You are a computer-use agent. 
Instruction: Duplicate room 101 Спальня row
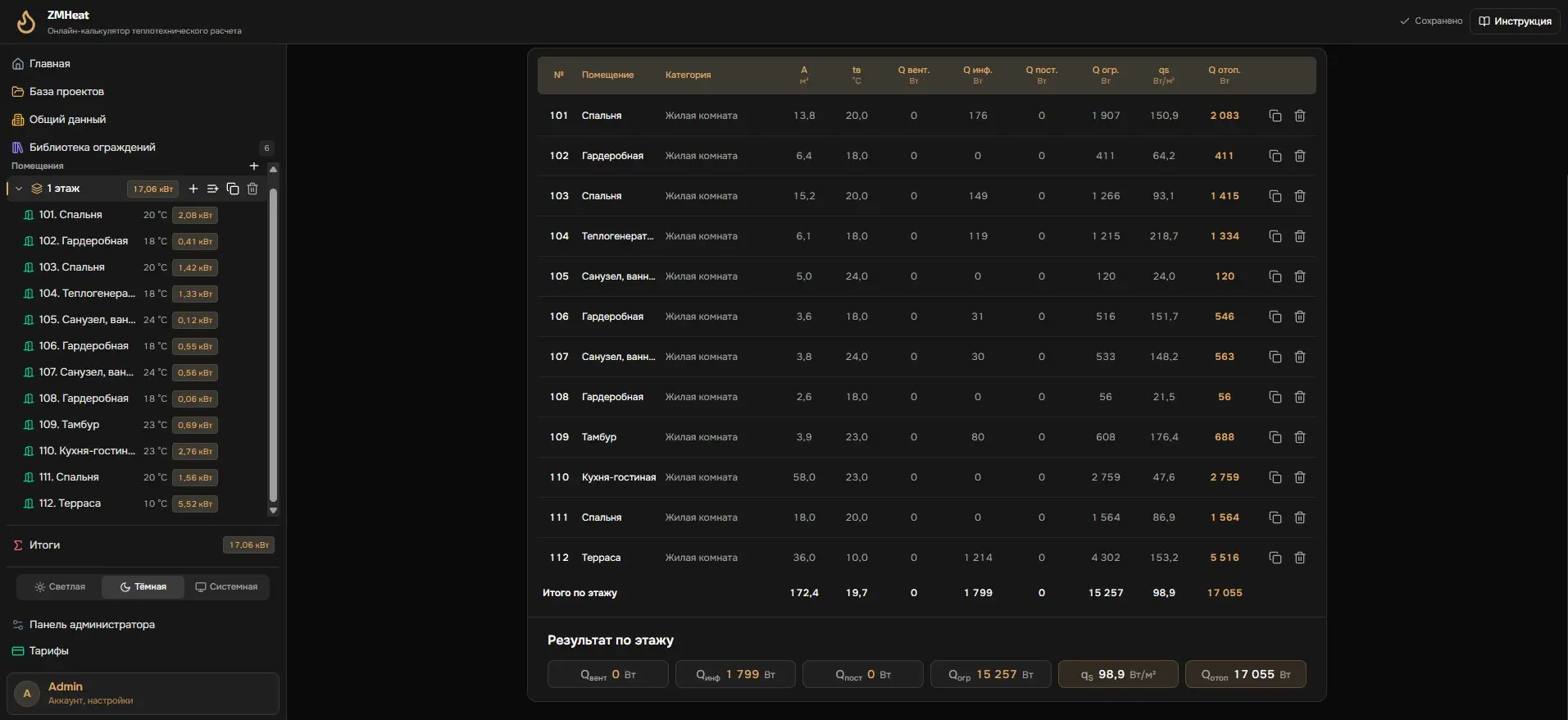[1275, 116]
